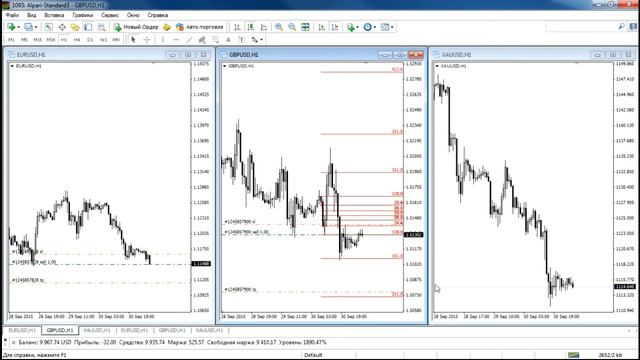Open the Окно menu
This screenshot has height=360, width=640.
click(133, 15)
